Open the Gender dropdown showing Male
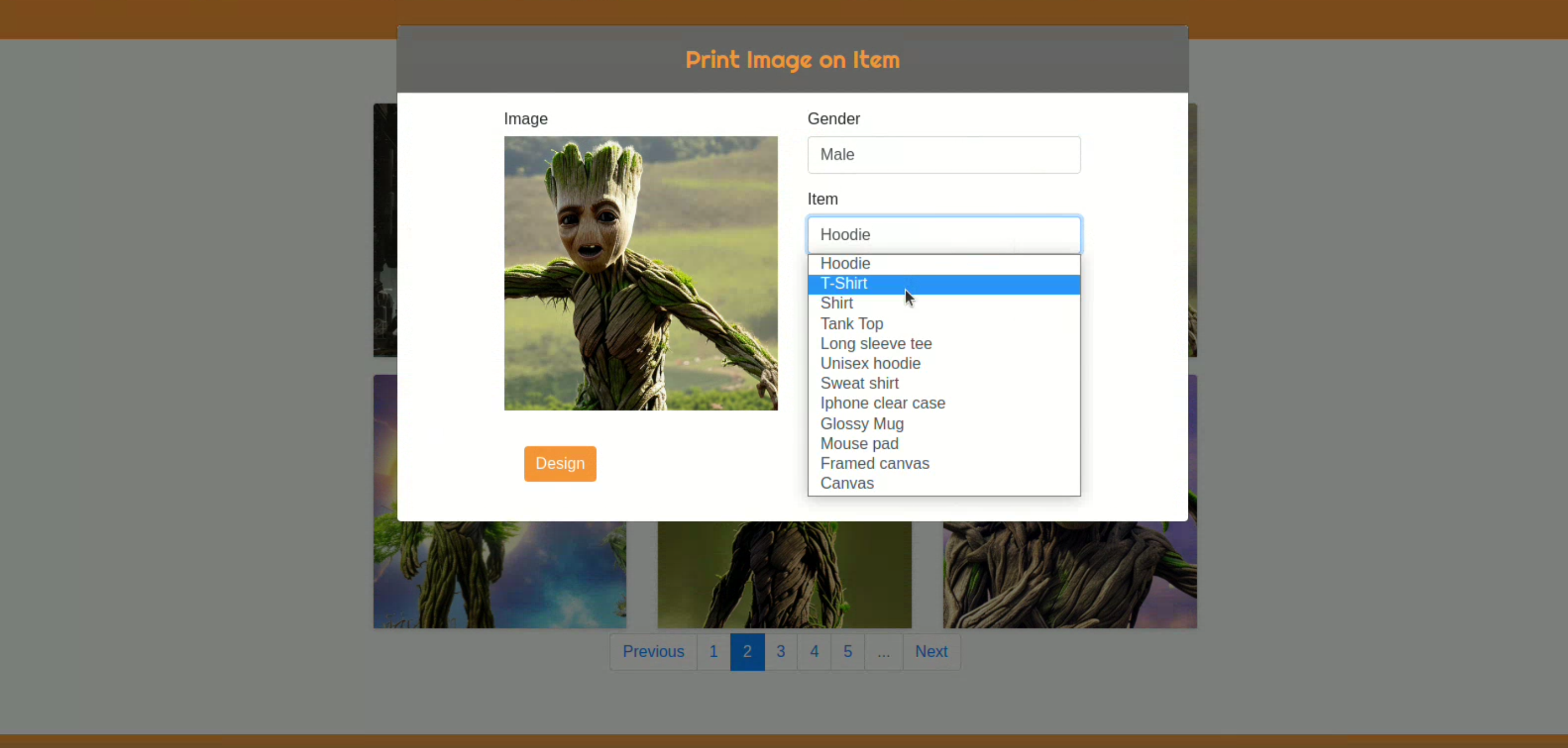The height and width of the screenshot is (748, 1568). 944,155
